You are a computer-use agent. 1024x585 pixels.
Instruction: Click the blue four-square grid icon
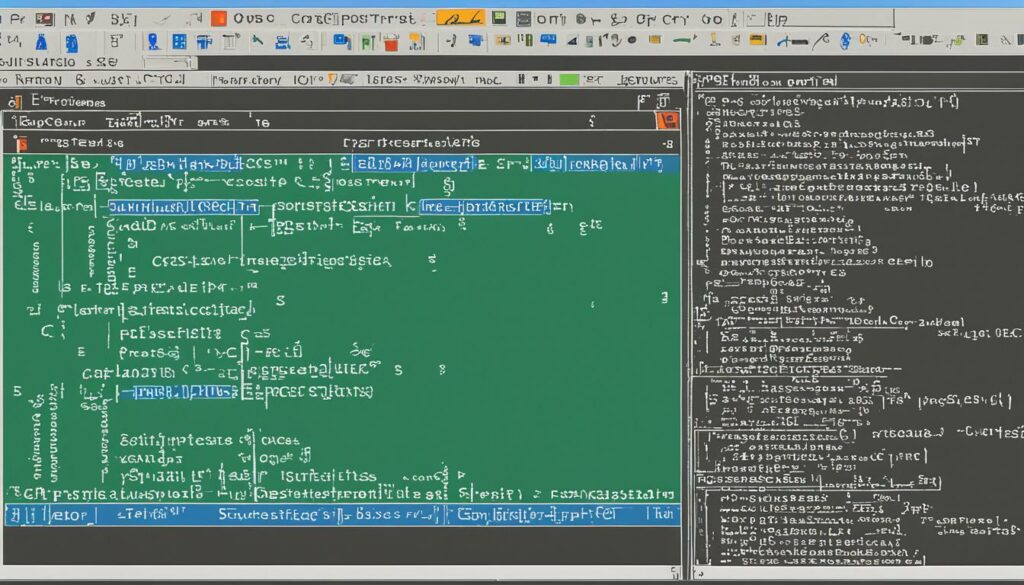179,42
